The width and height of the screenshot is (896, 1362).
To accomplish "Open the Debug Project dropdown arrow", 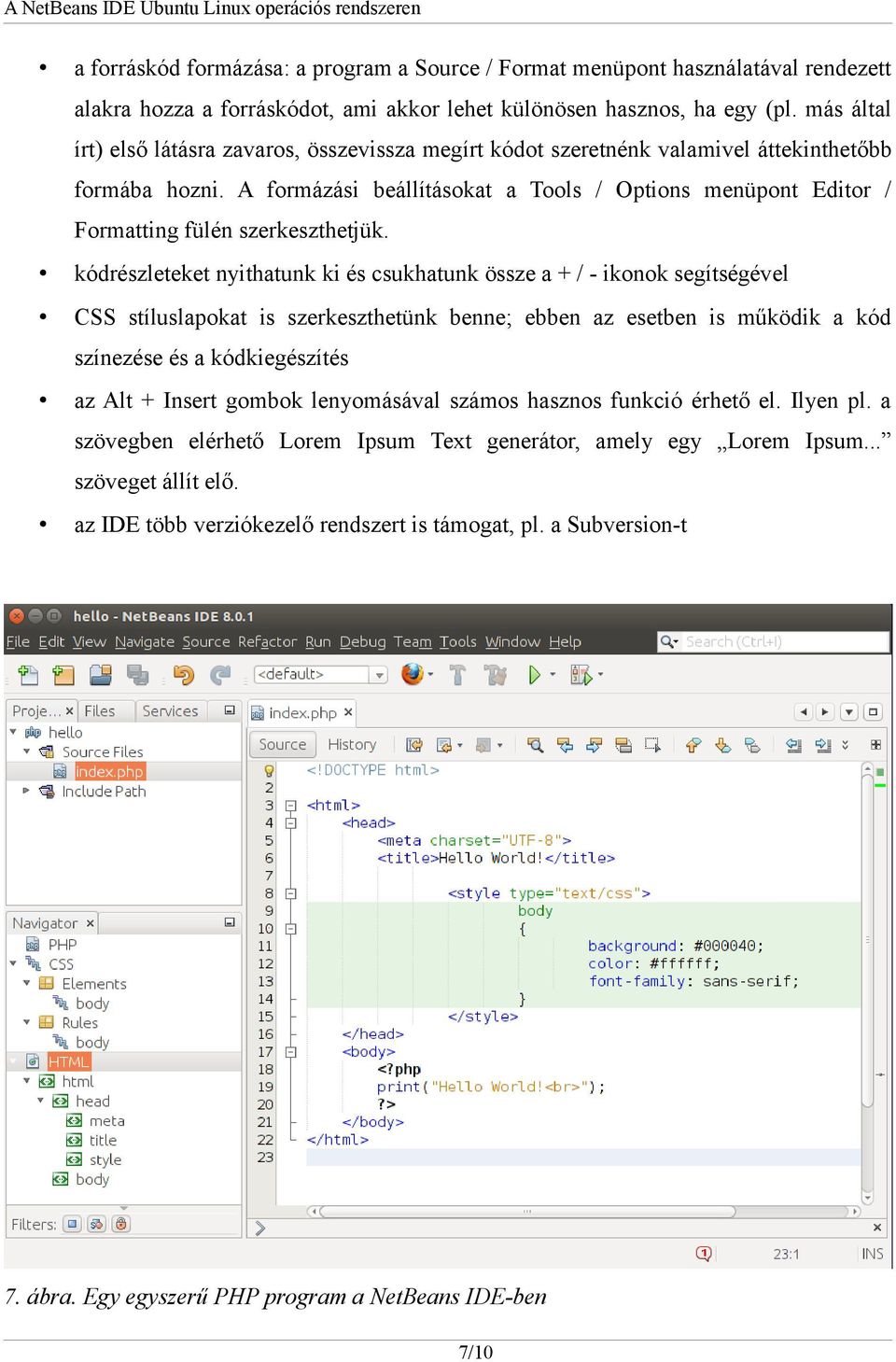I will click(600, 675).
